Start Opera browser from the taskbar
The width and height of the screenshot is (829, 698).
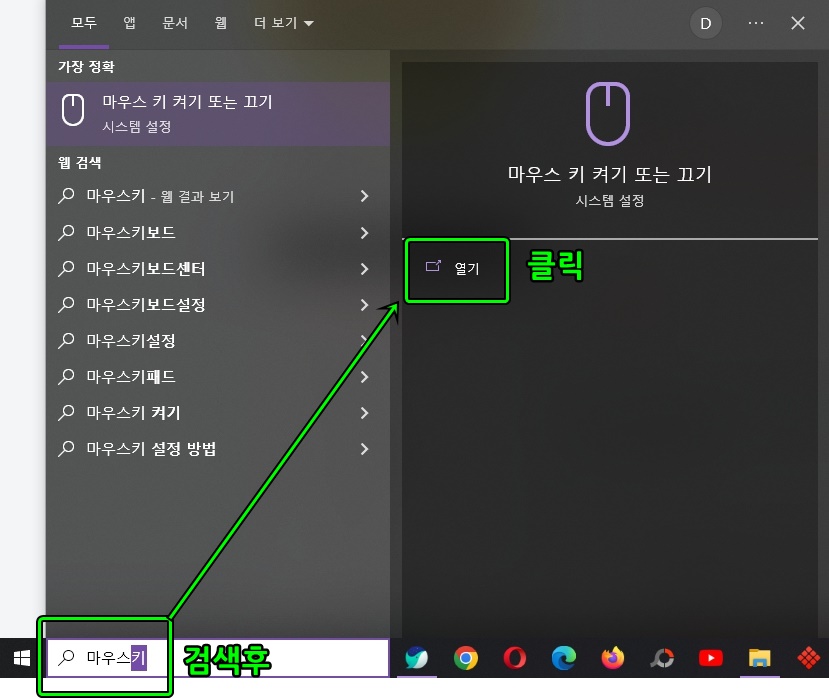pyautogui.click(x=514, y=658)
